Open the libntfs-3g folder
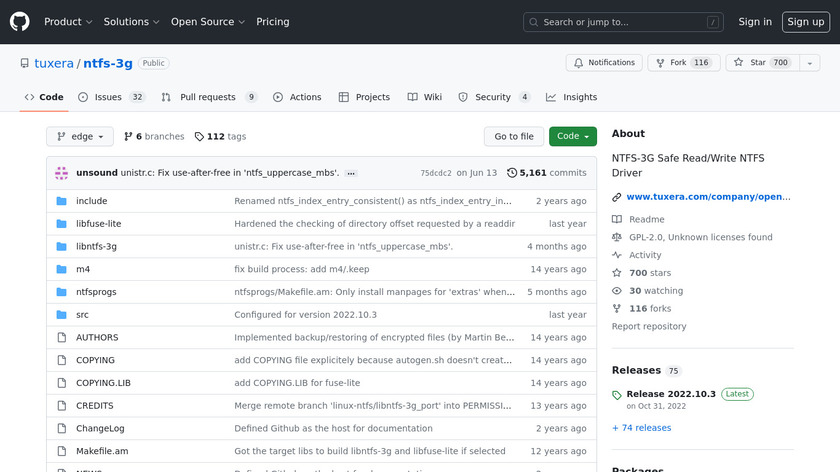Screen dimensions: 840x472 tap(96, 246)
